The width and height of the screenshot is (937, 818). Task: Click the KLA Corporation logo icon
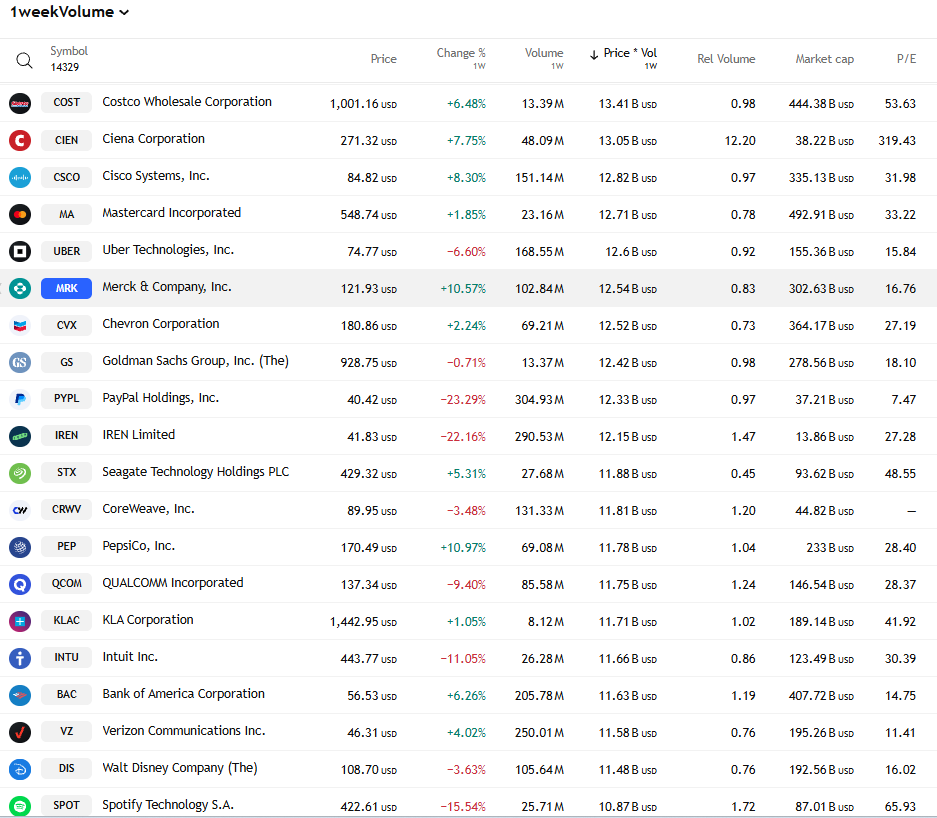coord(20,621)
